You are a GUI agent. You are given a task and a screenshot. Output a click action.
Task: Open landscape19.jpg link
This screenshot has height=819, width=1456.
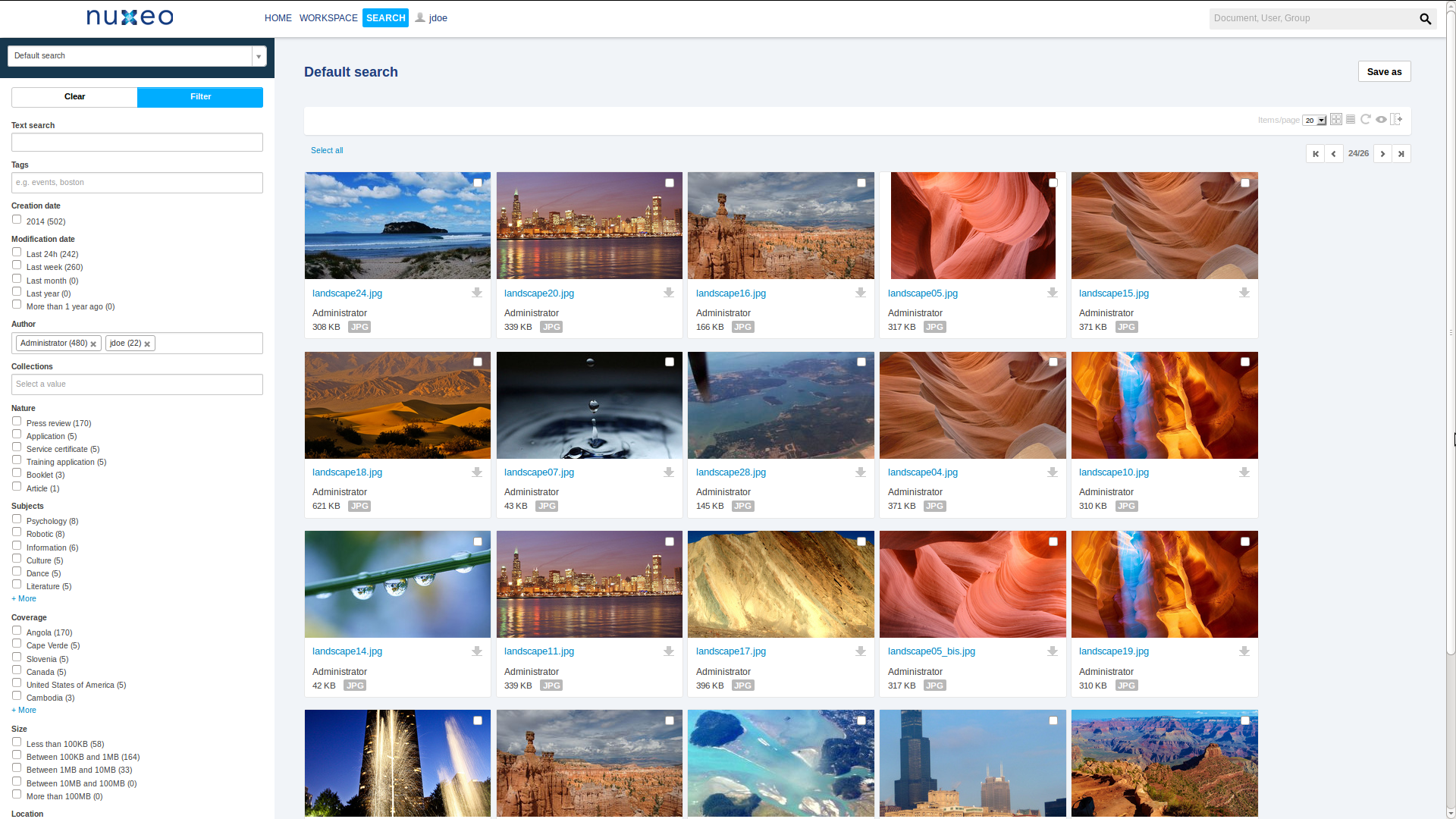click(1114, 651)
